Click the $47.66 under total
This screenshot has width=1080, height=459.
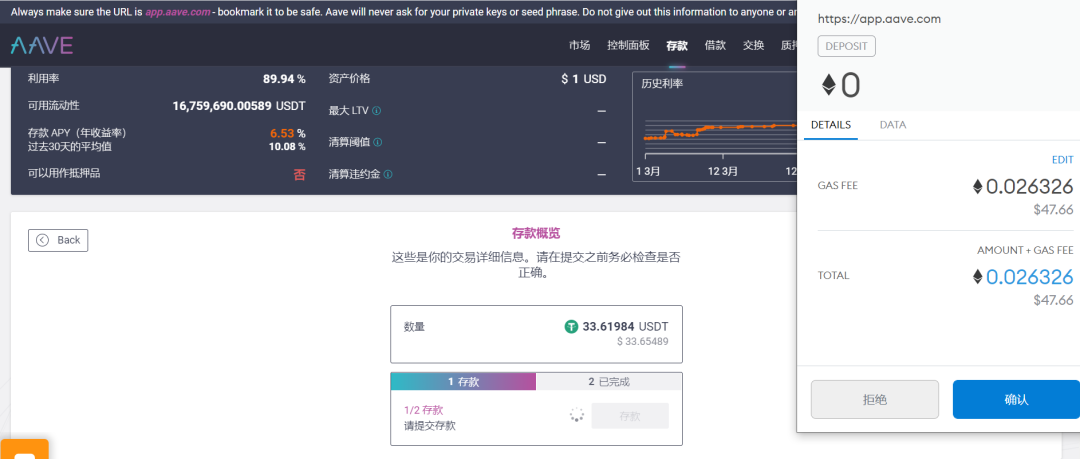tap(1053, 300)
